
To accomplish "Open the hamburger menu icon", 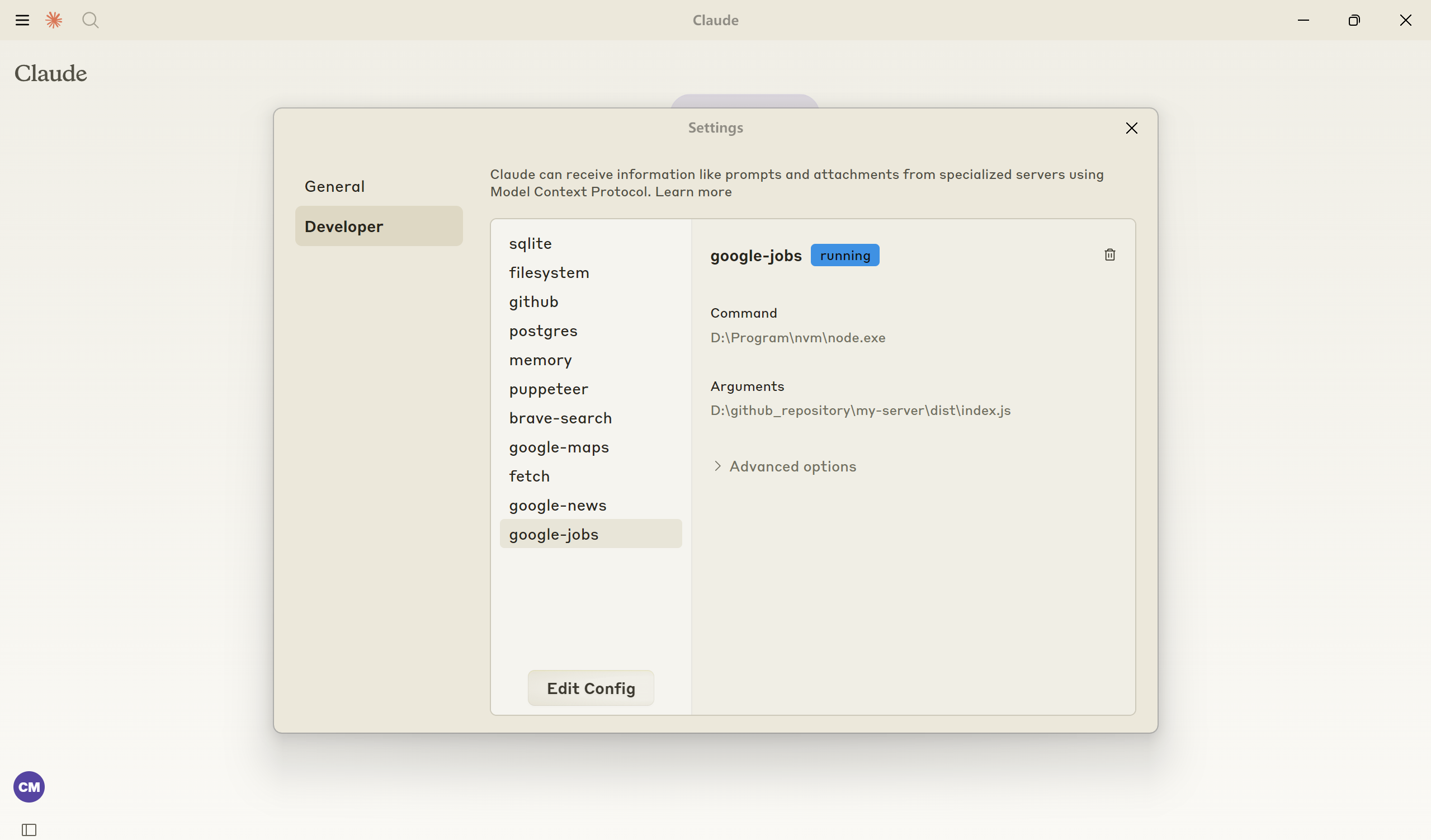I will click(x=22, y=21).
